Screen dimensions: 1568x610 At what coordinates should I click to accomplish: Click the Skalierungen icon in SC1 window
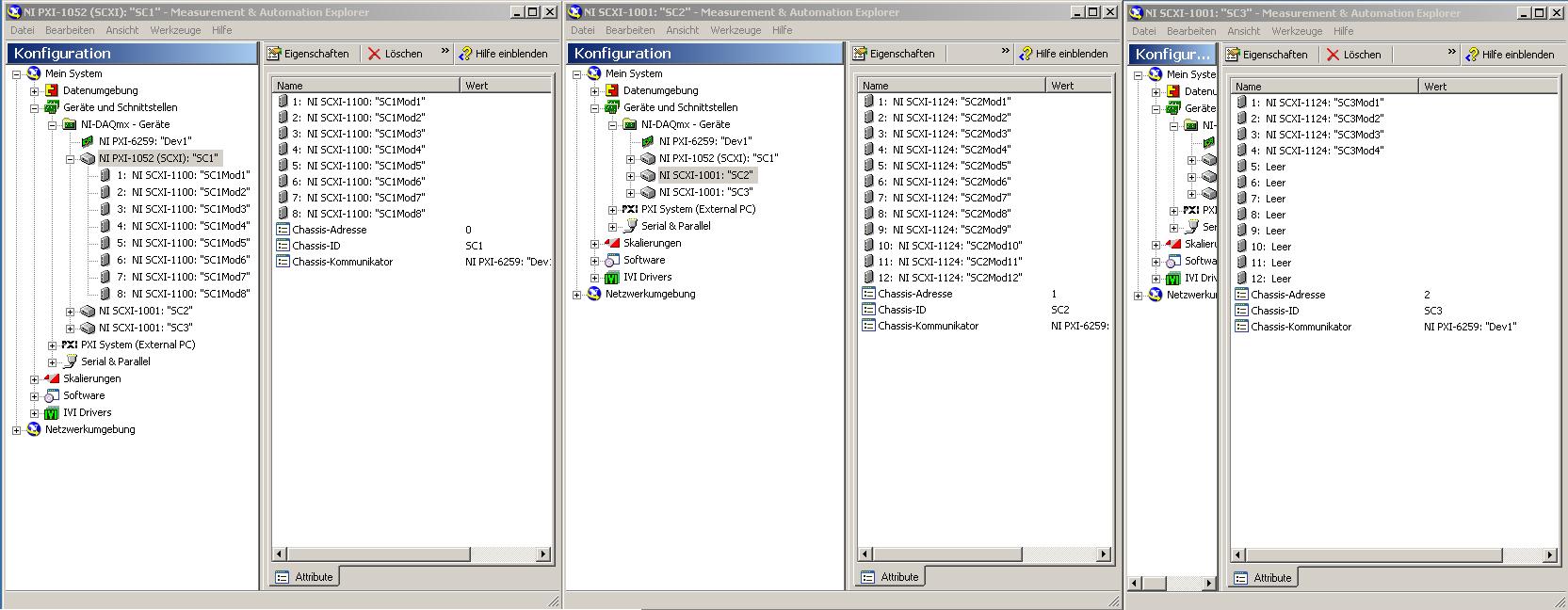[52, 378]
